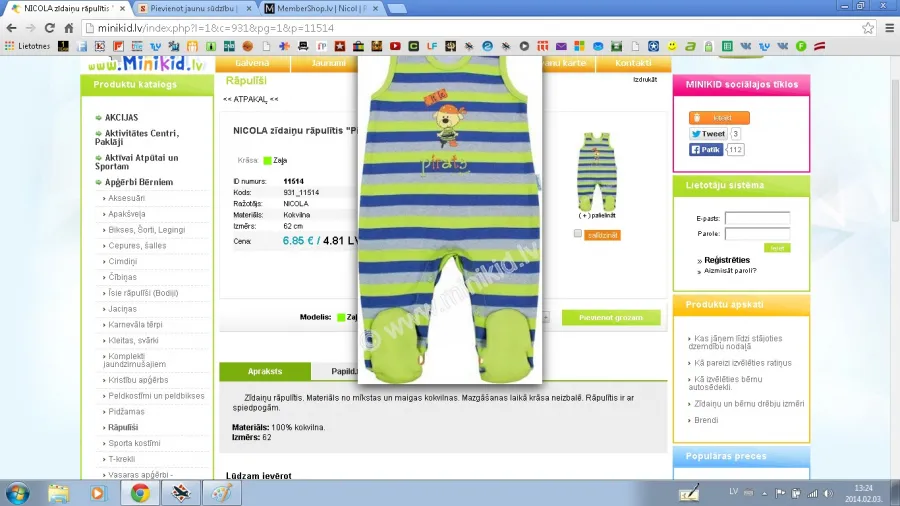The width and height of the screenshot is (900, 506).
Task: Click the Minikid.lv site logo
Action: 146,64
